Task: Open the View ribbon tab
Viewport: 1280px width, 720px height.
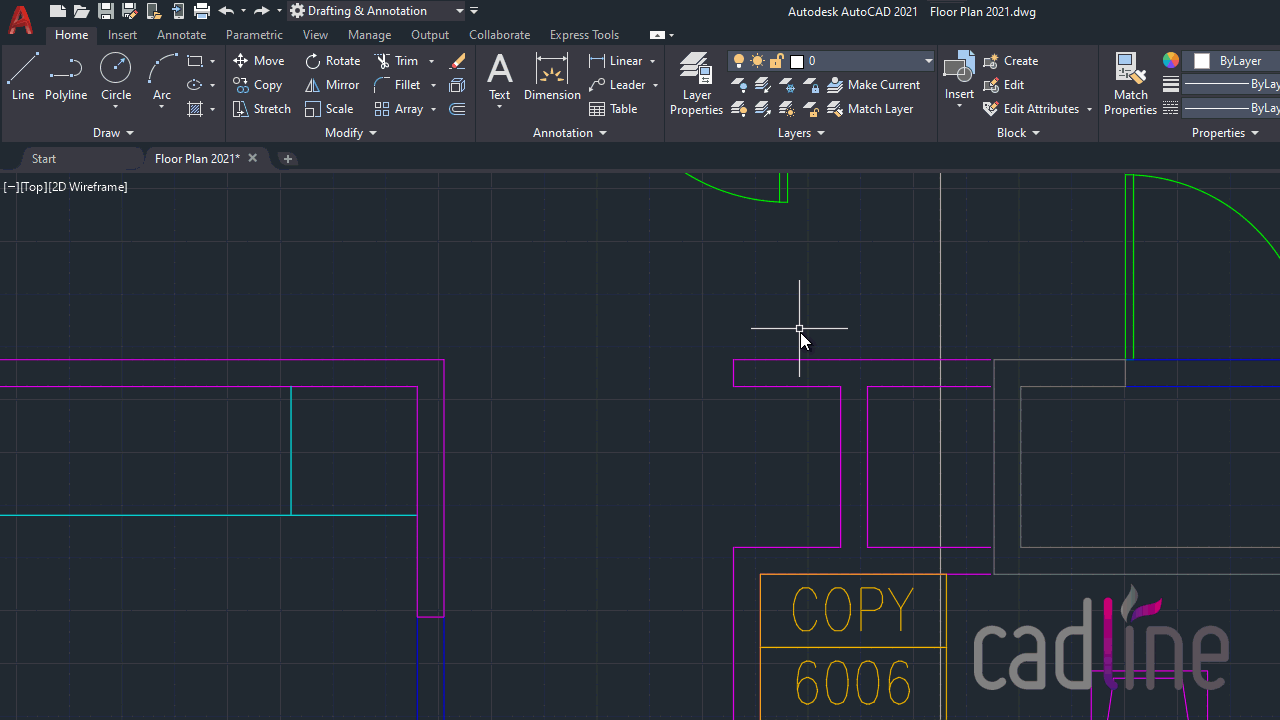Action: tap(315, 35)
